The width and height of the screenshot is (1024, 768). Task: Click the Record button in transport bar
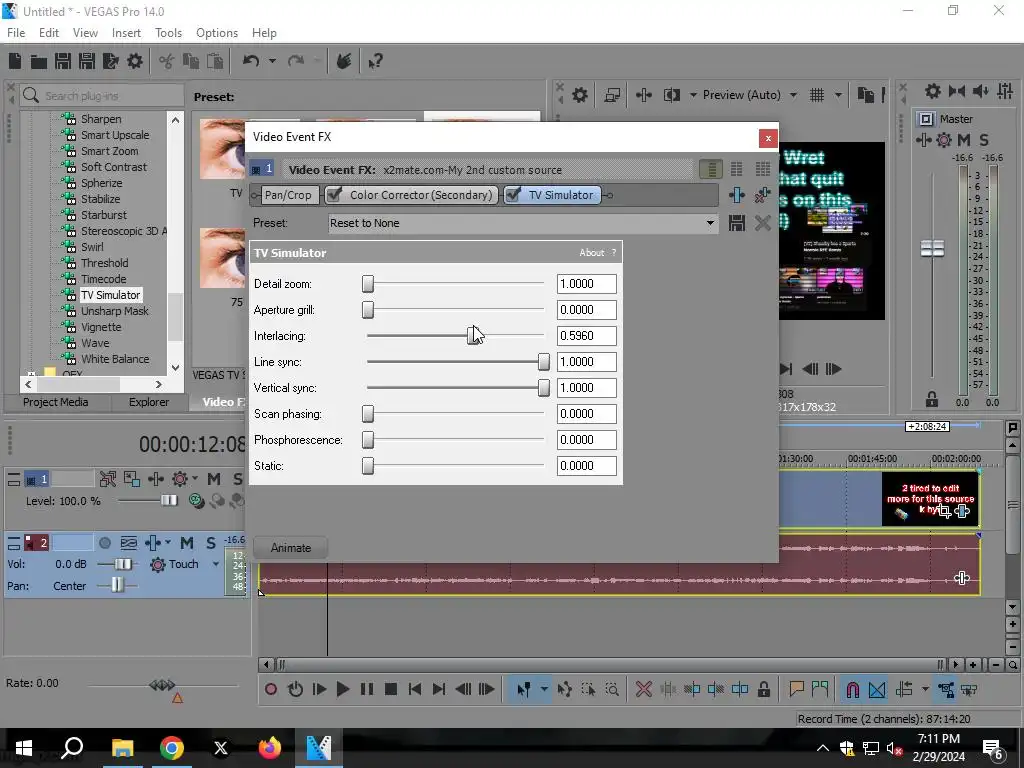(x=270, y=689)
